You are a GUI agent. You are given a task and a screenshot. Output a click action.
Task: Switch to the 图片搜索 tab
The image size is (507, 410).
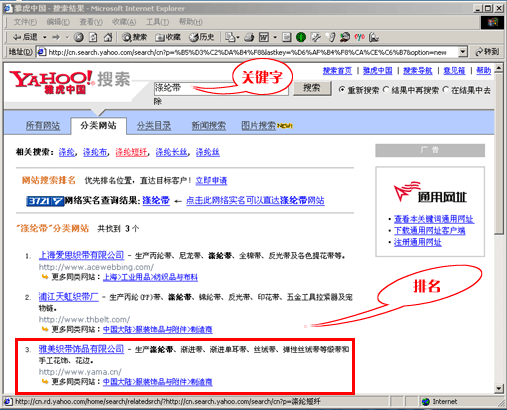click(x=259, y=126)
